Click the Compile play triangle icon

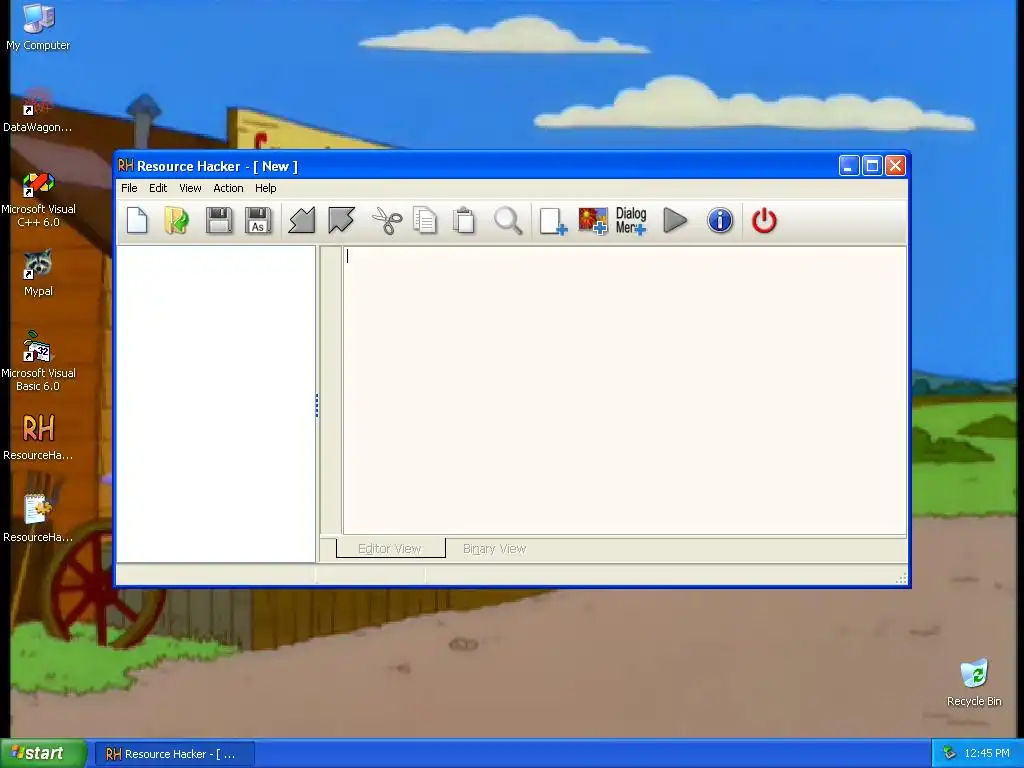click(675, 221)
